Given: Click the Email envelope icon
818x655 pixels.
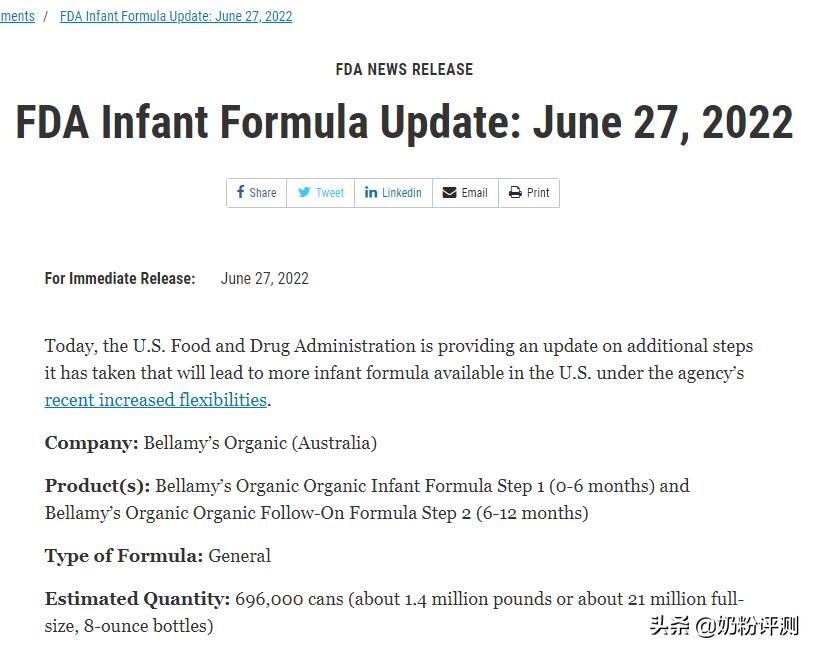Looking at the screenshot, I should click(x=449, y=193).
